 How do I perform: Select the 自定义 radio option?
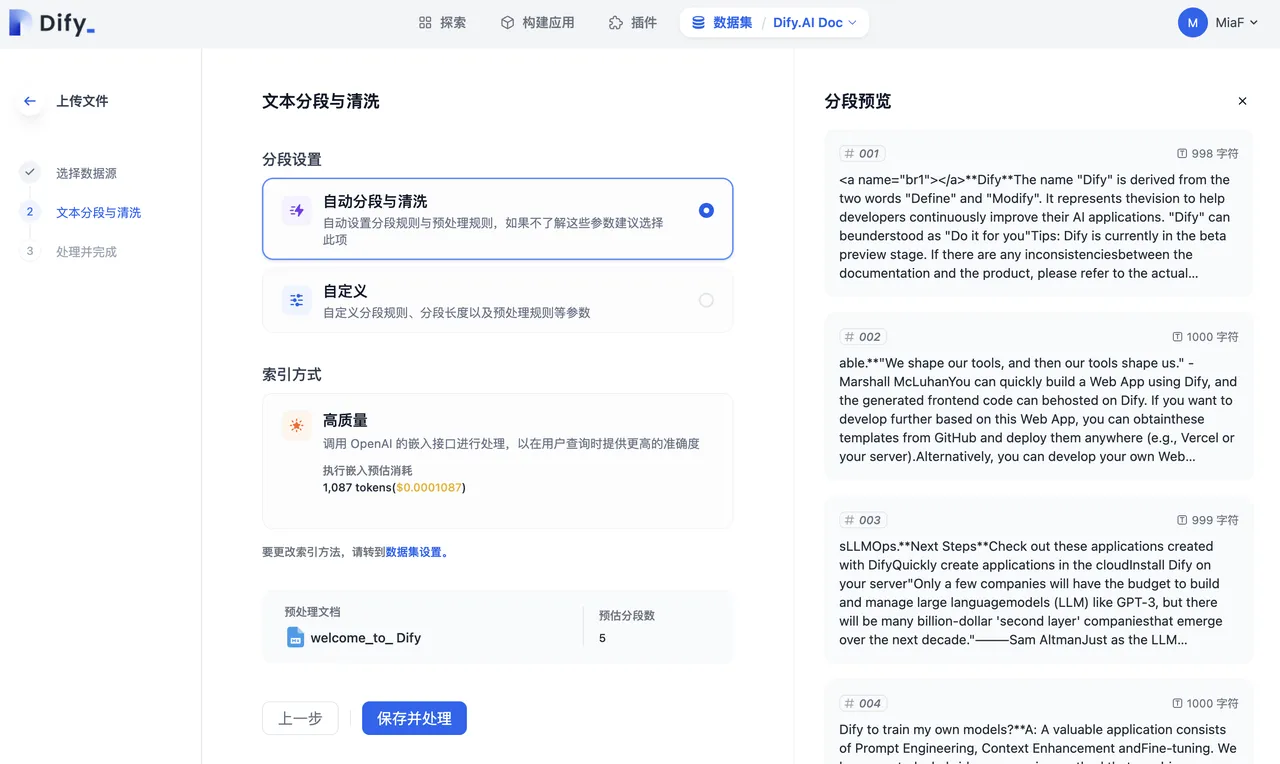tap(706, 300)
